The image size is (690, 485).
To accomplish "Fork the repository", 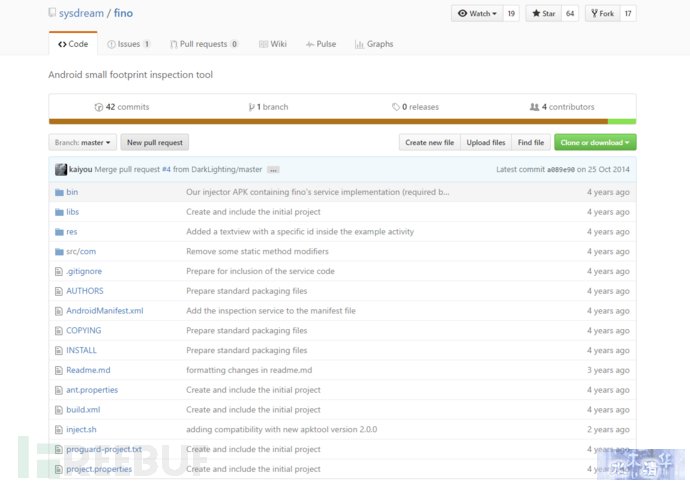I will tap(602, 14).
